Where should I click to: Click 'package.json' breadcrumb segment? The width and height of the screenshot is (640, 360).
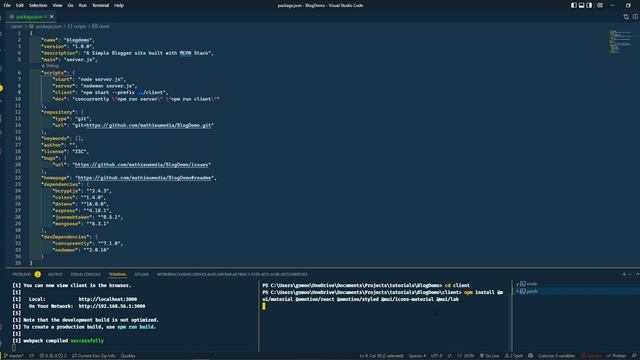pos(49,26)
